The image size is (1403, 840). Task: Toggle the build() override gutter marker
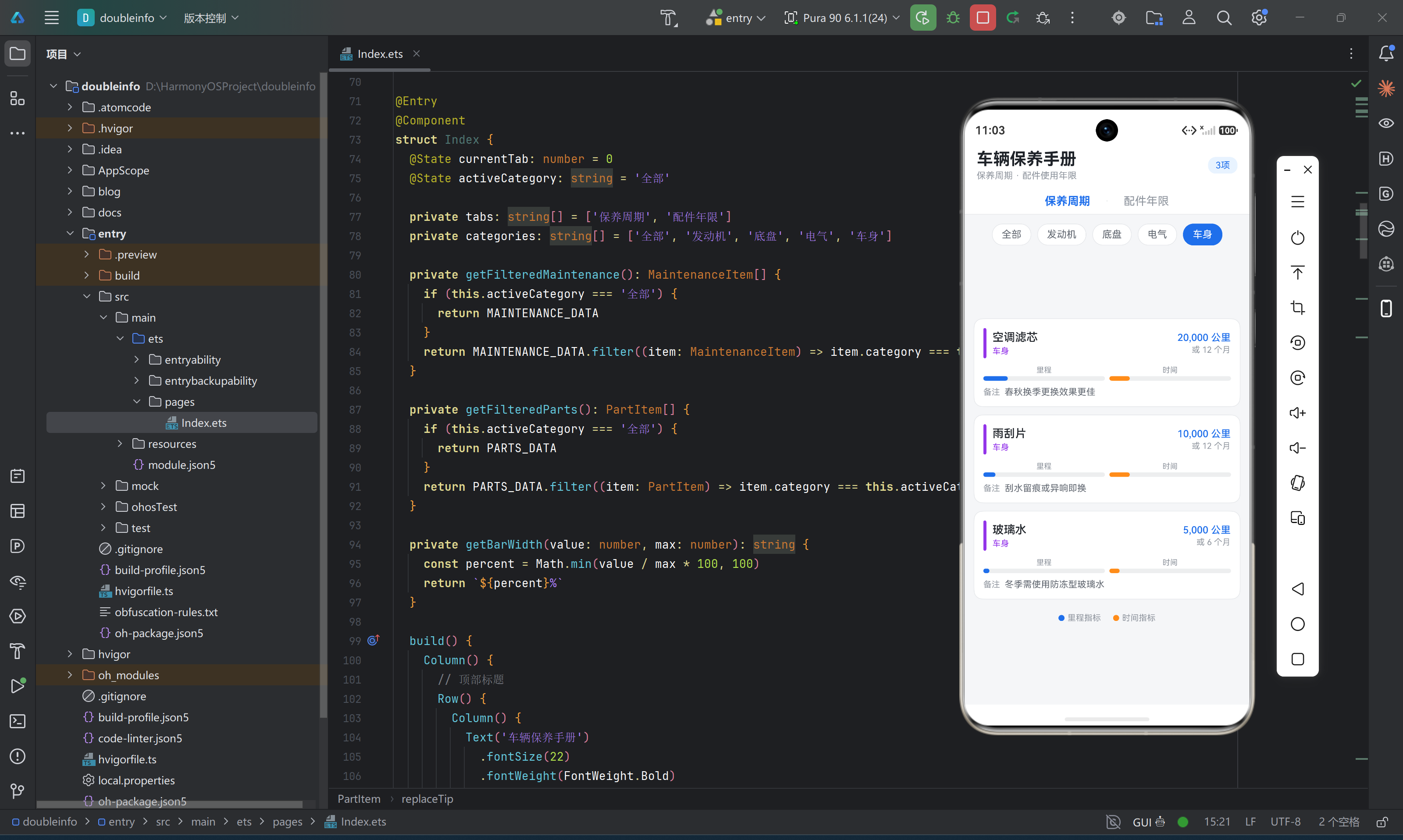(x=373, y=640)
